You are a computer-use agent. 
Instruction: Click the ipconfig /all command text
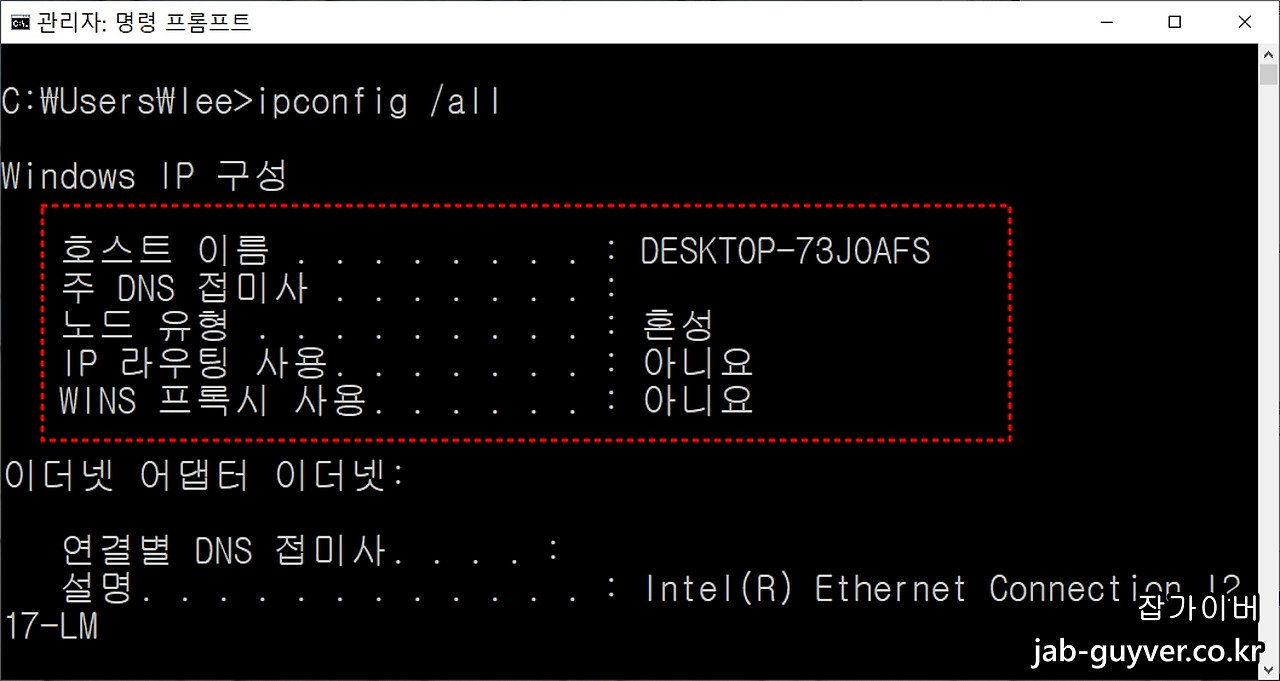tap(380, 102)
